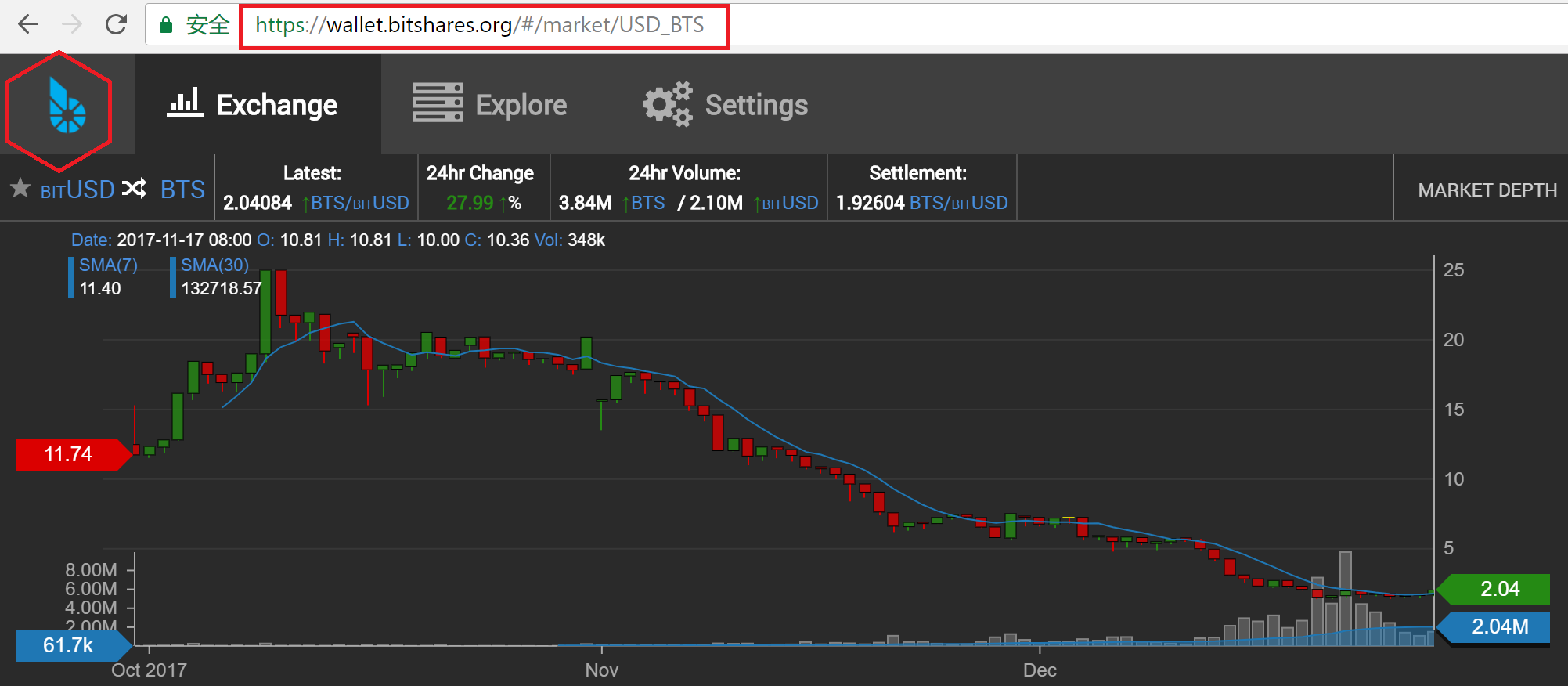This screenshot has width=1568, height=686.
Task: Click the Vol: 348k readout
Action: pos(570,240)
